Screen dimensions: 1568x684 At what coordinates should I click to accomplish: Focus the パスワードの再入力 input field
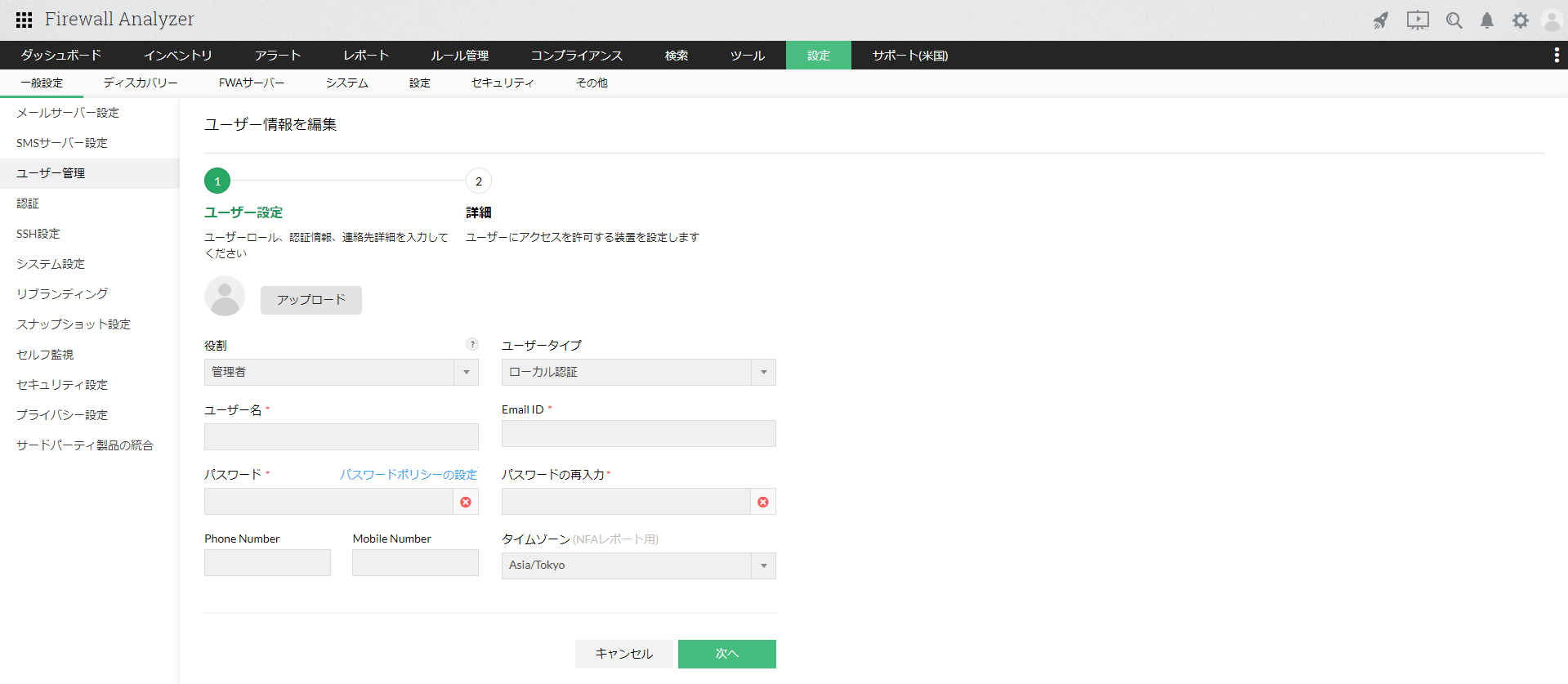pyautogui.click(x=627, y=502)
